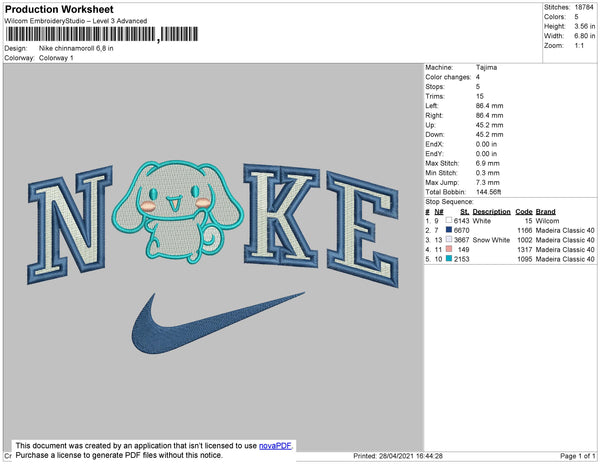Image resolution: width=600 pixels, height=464 pixels.
Task: Click thread code 1095
Action: (x=525, y=259)
